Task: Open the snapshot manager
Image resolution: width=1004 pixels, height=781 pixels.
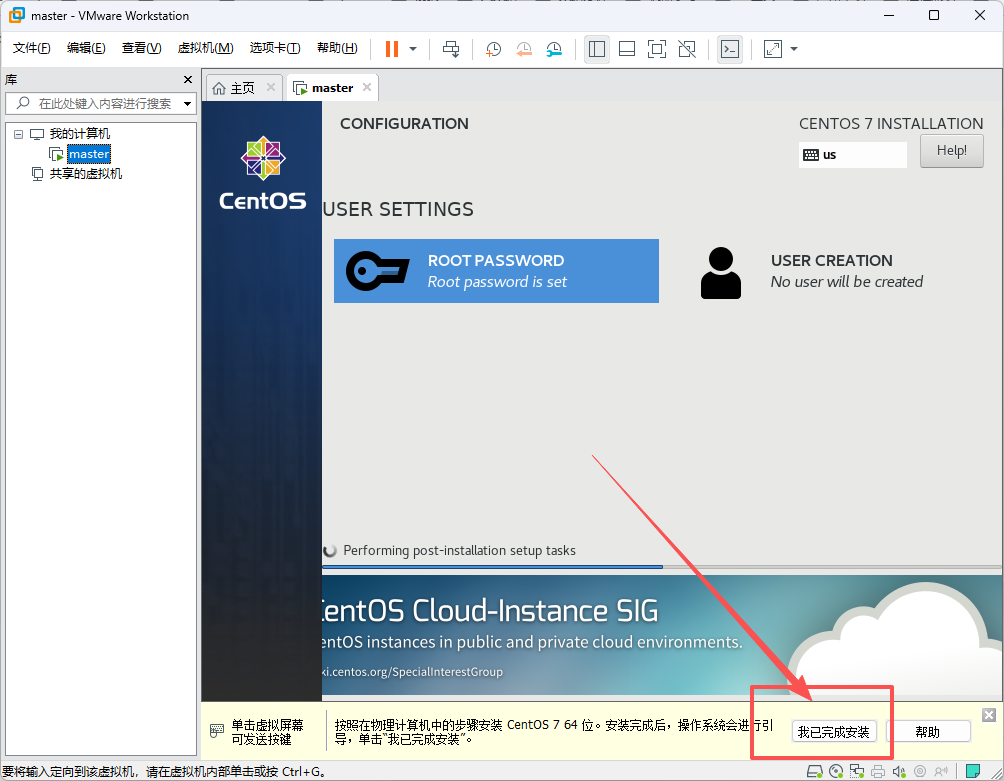Action: point(554,49)
